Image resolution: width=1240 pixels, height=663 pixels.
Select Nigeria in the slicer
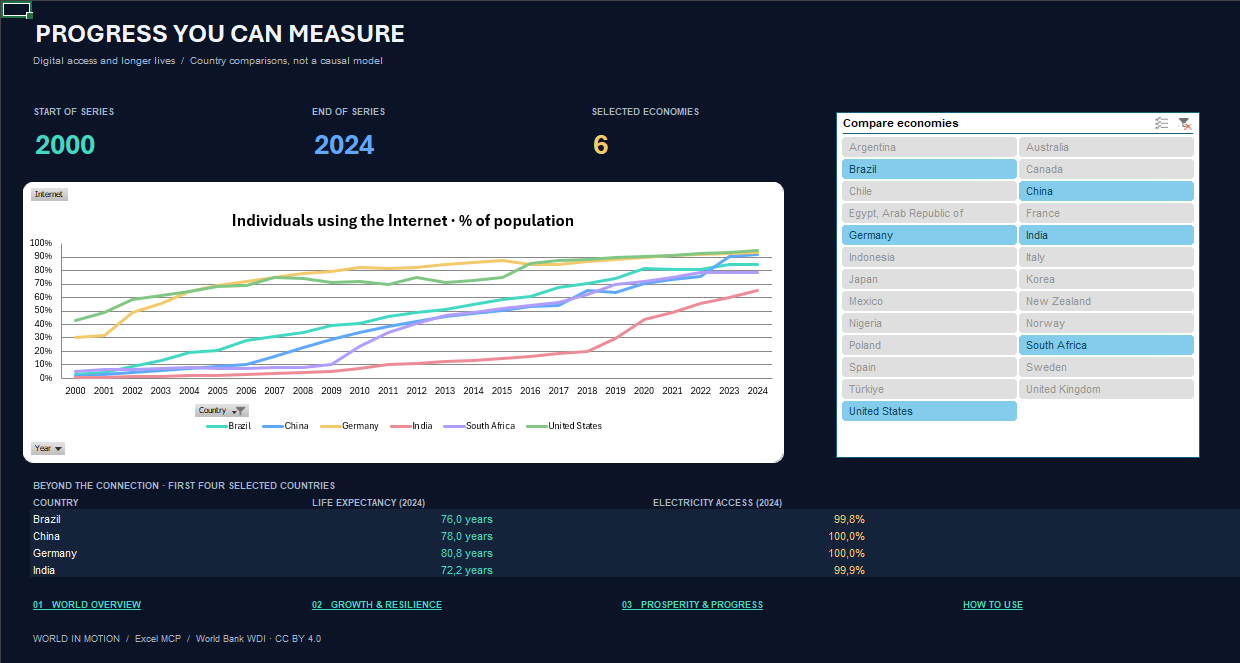point(929,323)
